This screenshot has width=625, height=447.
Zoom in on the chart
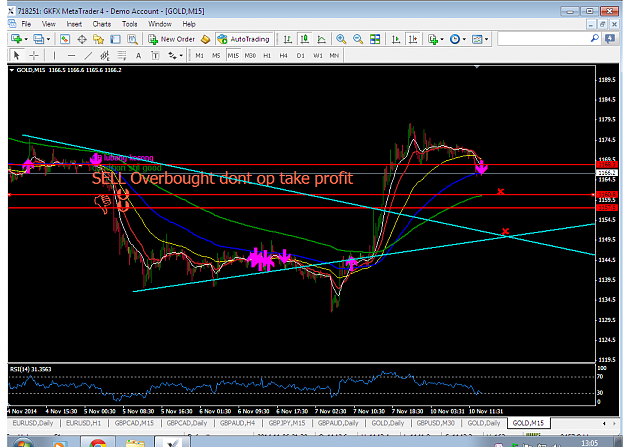(x=341, y=39)
